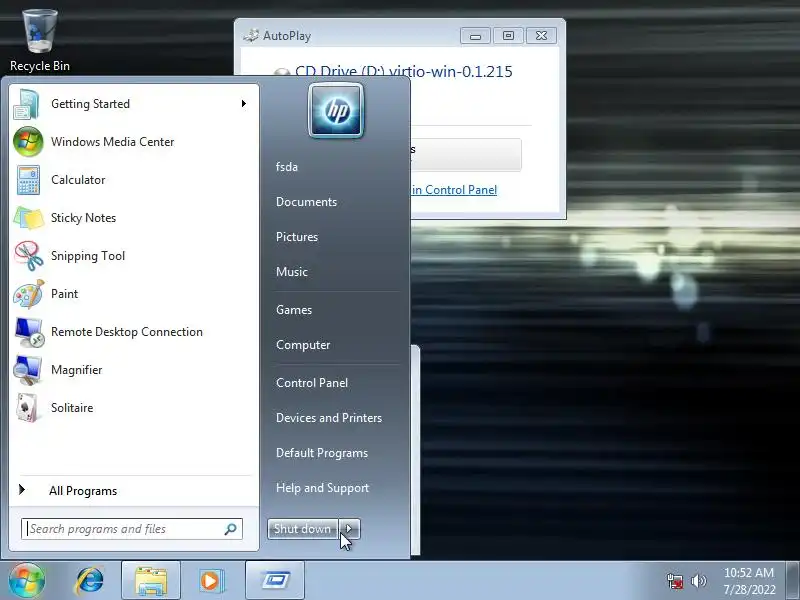
Task: Open the fsda user folder
Action: [287, 167]
